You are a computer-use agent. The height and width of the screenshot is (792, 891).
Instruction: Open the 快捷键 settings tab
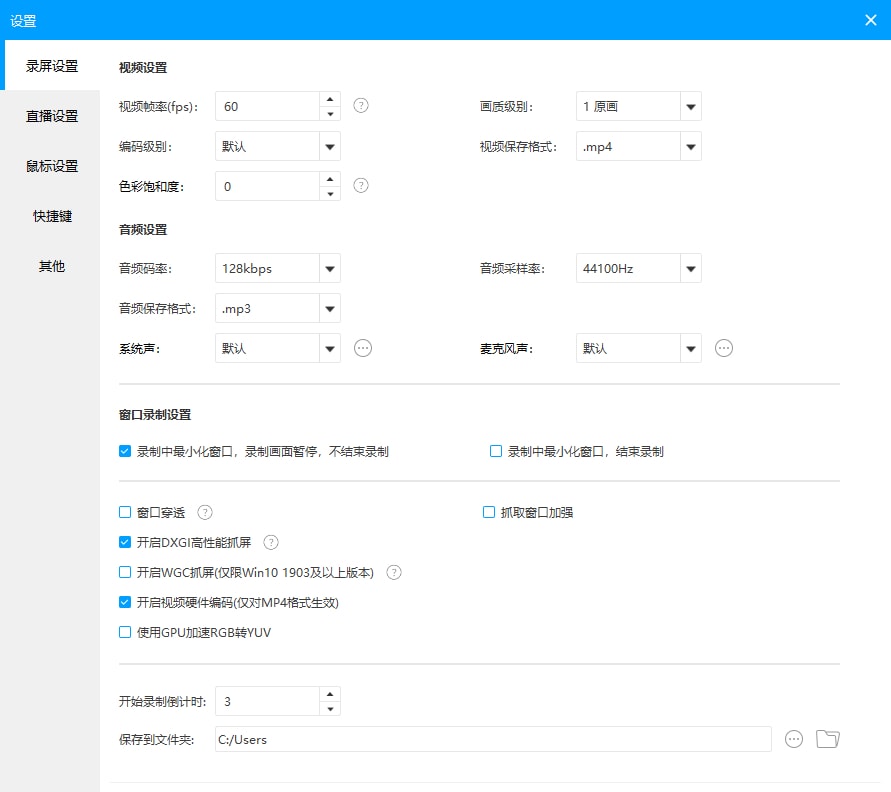tap(52, 216)
